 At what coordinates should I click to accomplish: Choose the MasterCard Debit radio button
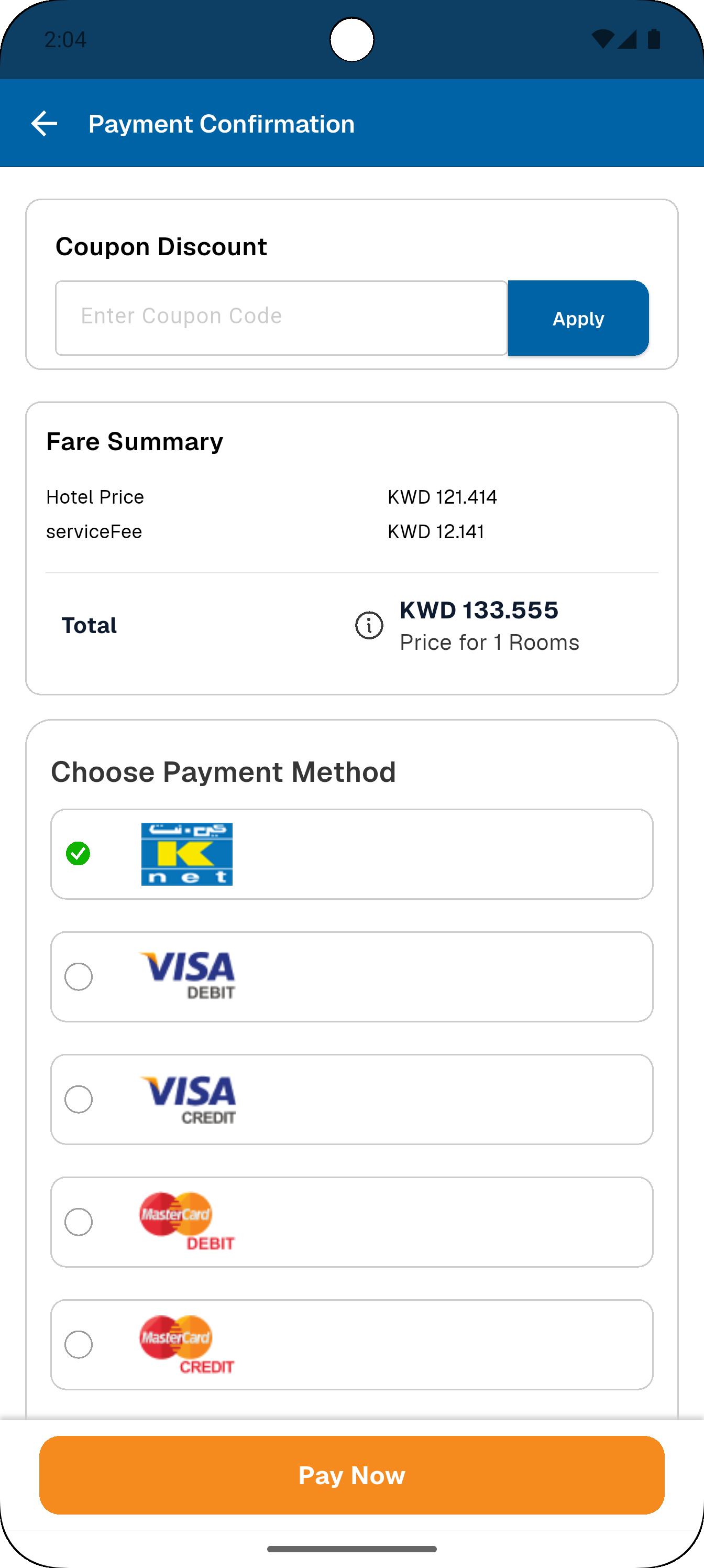click(x=79, y=1222)
